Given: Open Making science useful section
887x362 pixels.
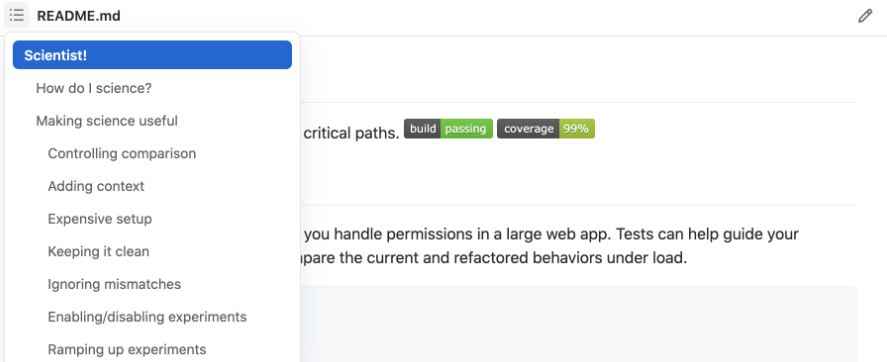Looking at the screenshot, I should tap(107, 121).
